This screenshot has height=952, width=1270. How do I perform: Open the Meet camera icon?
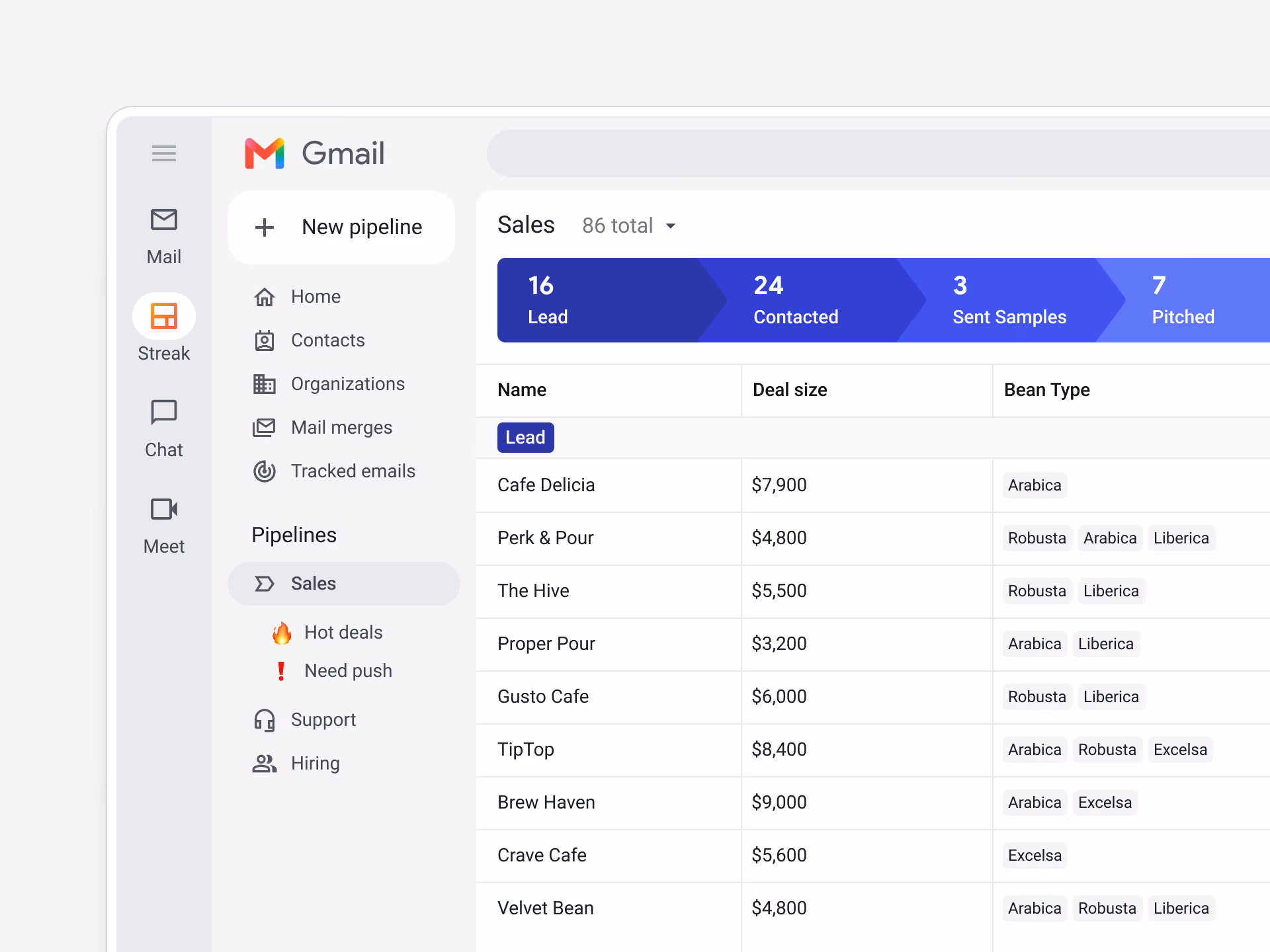pyautogui.click(x=164, y=509)
